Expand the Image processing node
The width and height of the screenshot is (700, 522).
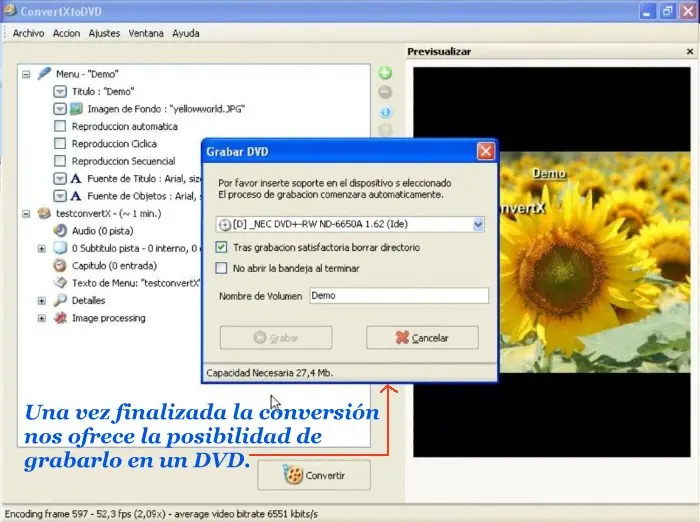(42, 318)
